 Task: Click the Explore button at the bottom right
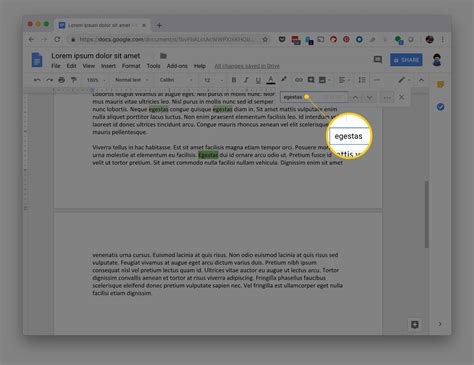point(415,324)
